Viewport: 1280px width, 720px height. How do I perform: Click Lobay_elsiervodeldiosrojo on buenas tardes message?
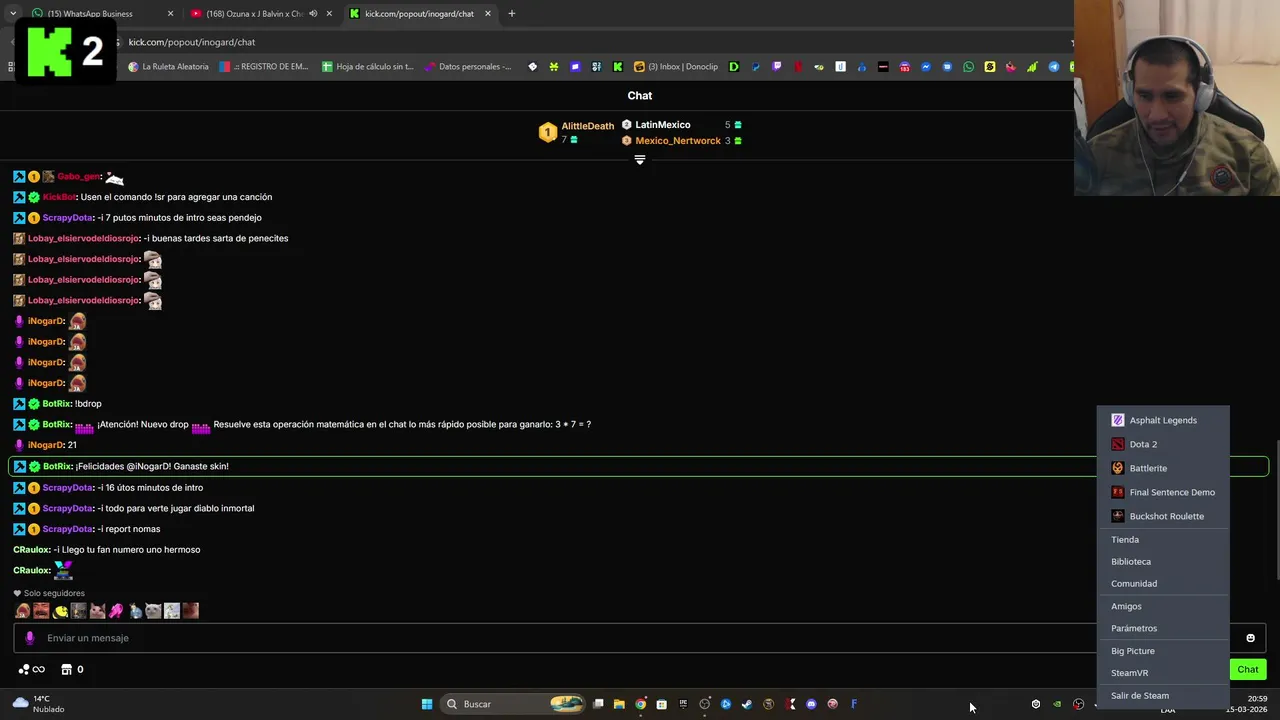(83, 238)
